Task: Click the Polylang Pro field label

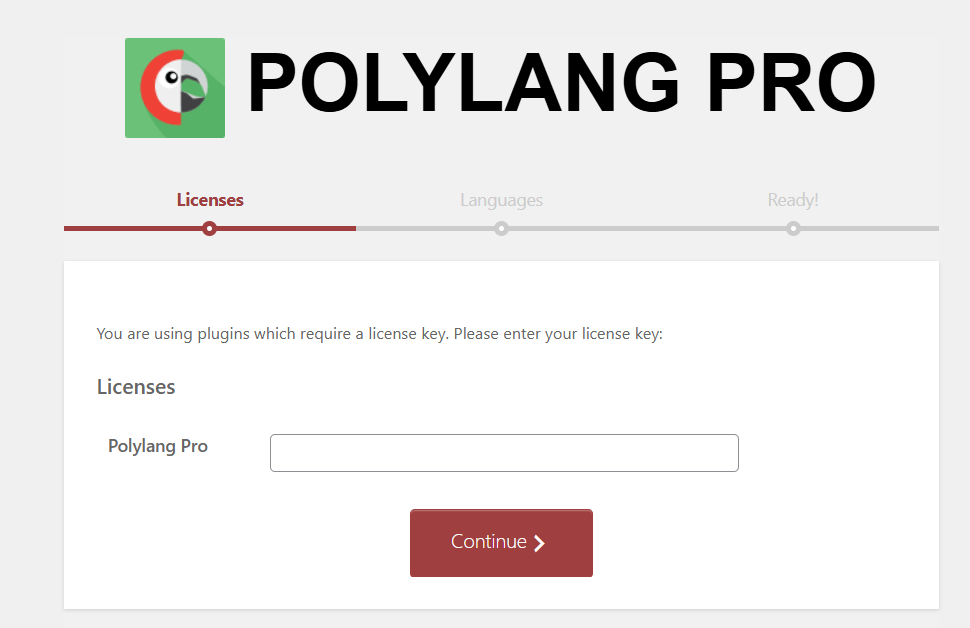Action: click(x=158, y=446)
